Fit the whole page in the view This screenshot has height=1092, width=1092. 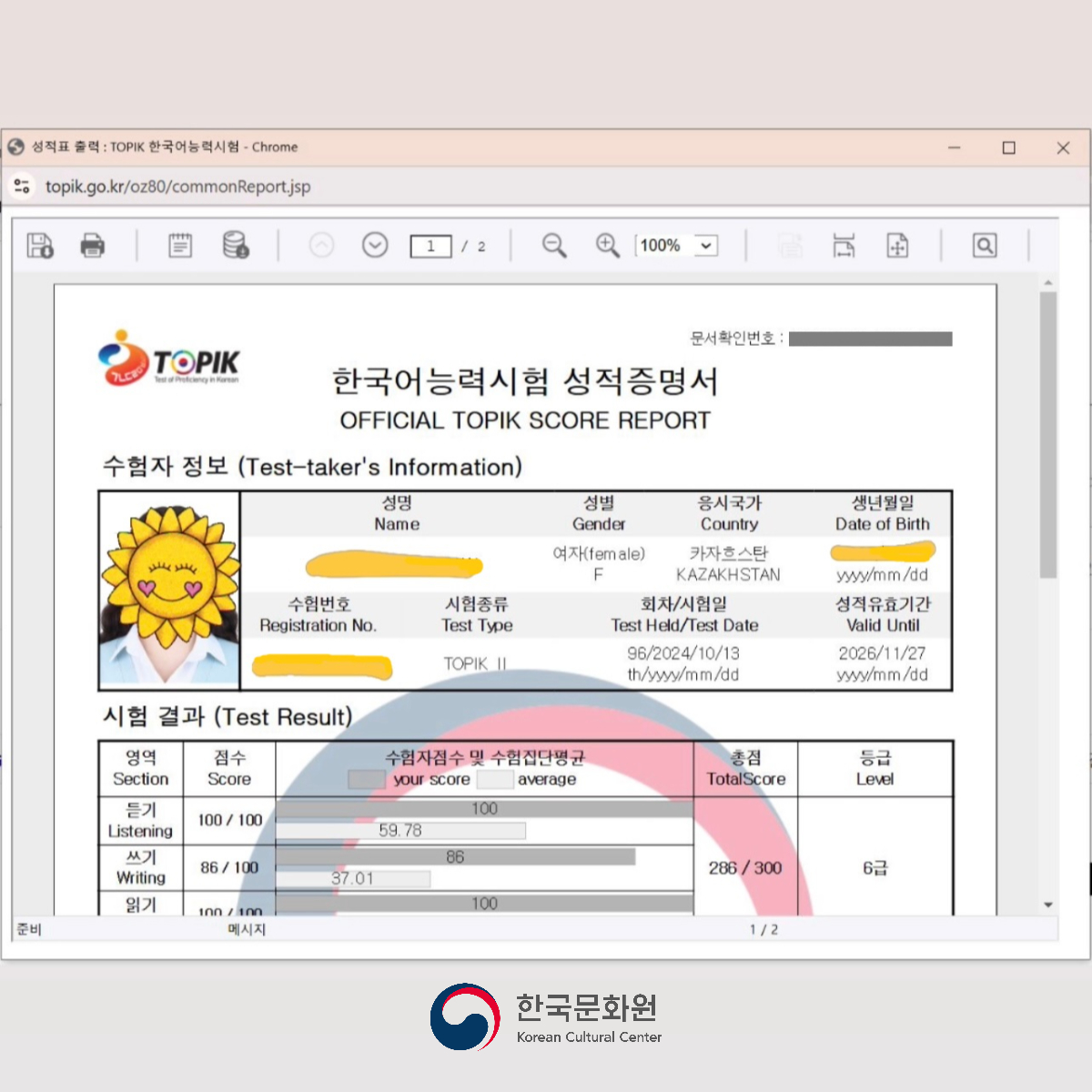coord(898,246)
